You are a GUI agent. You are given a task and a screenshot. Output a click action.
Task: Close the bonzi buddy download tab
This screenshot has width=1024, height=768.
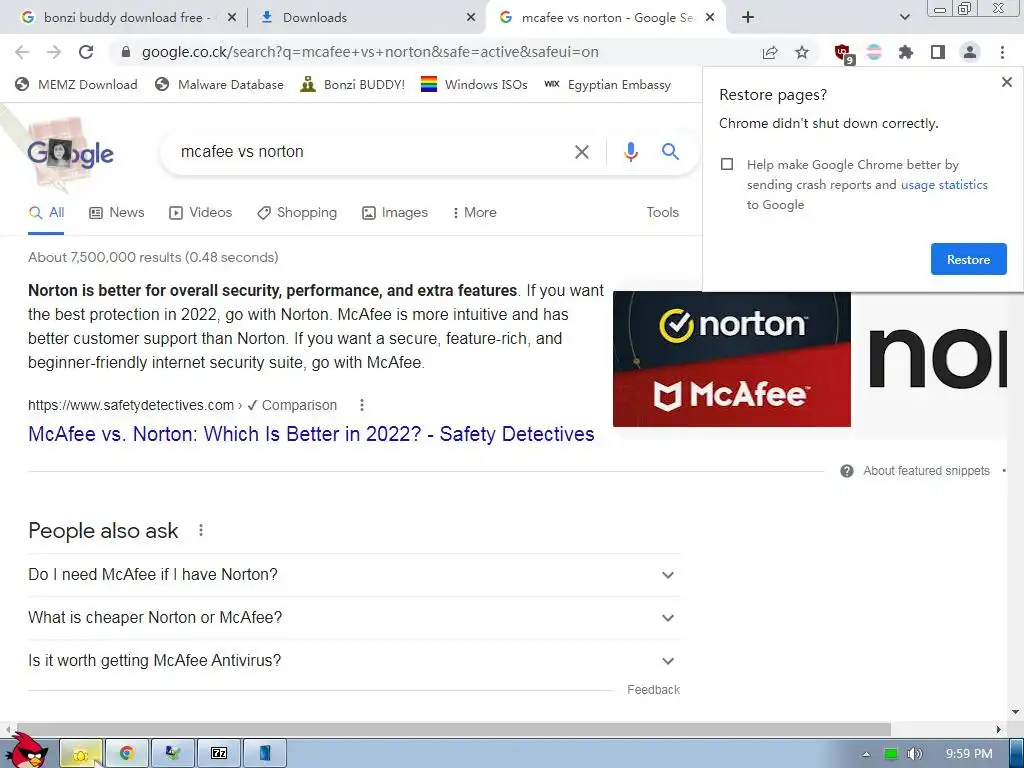tap(232, 18)
